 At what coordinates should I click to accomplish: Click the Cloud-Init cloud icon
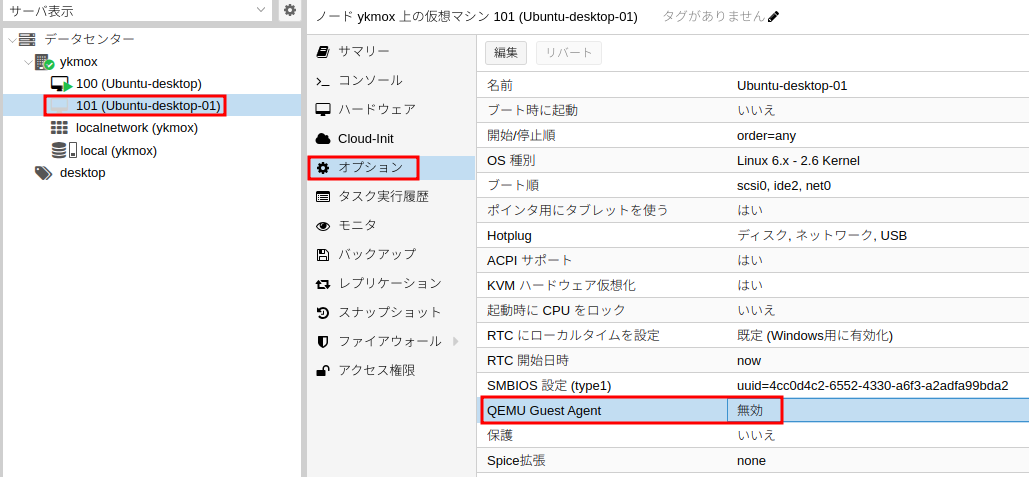click(322, 138)
